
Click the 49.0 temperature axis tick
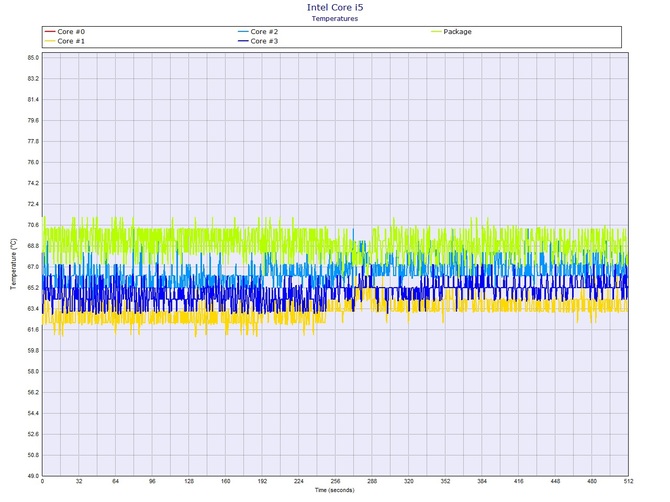(x=33, y=476)
